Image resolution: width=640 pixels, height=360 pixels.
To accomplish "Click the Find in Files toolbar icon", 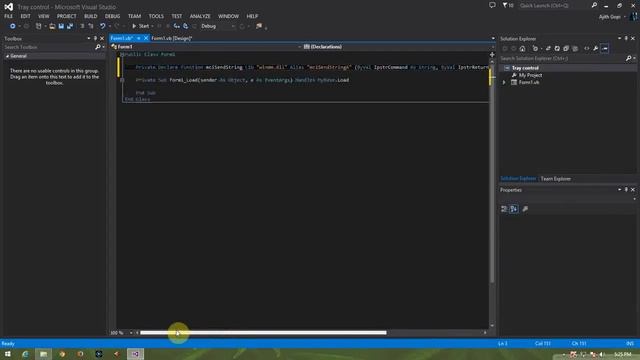I will pos(259,26).
